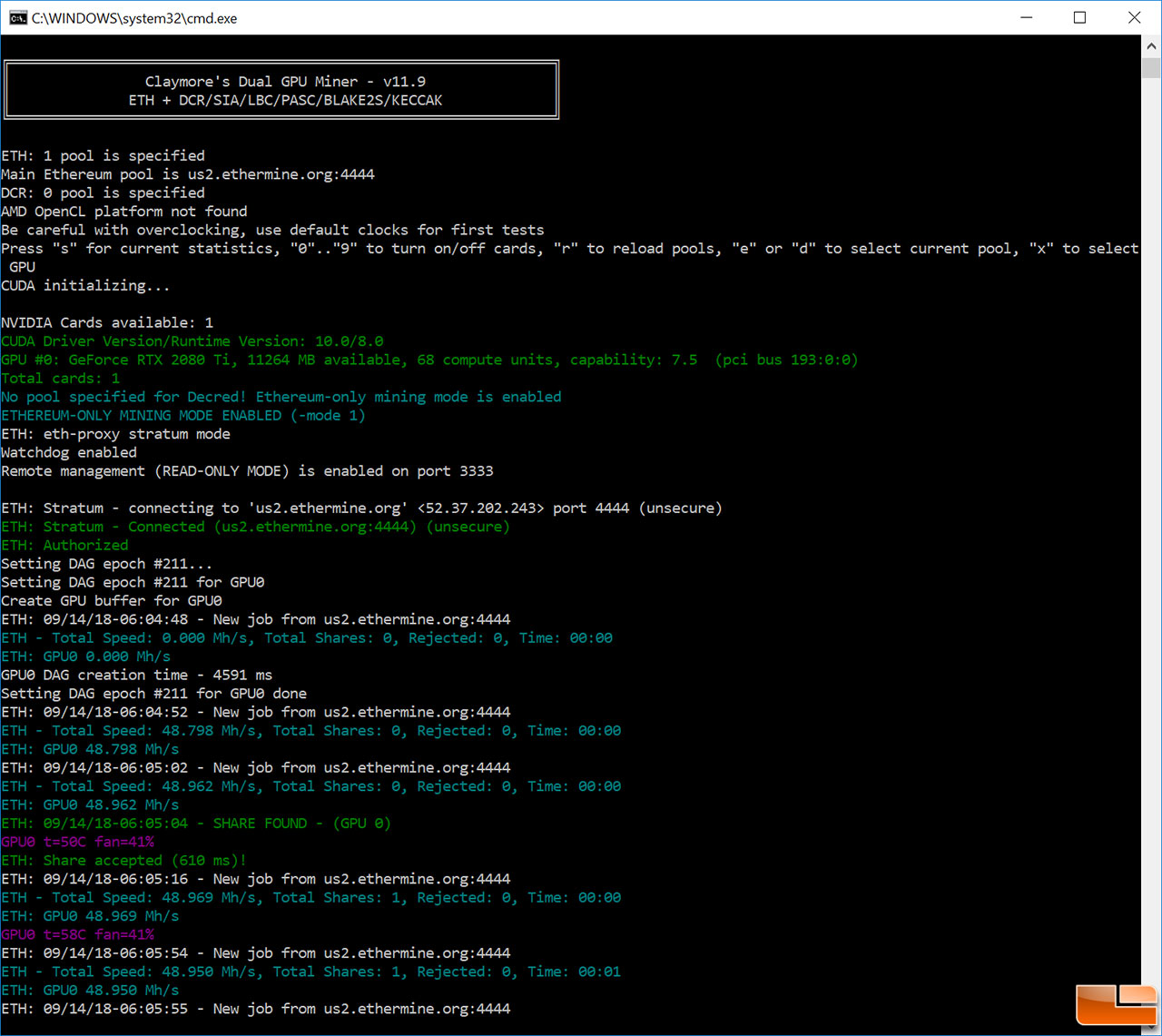Select "ETH: eth-proxy stratum mode"
The width and height of the screenshot is (1162, 1036).
(116, 434)
